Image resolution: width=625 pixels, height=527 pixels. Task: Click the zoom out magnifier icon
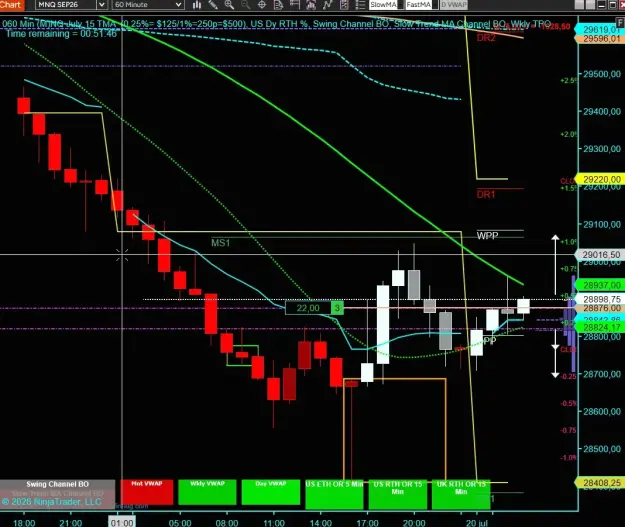[246, 5]
